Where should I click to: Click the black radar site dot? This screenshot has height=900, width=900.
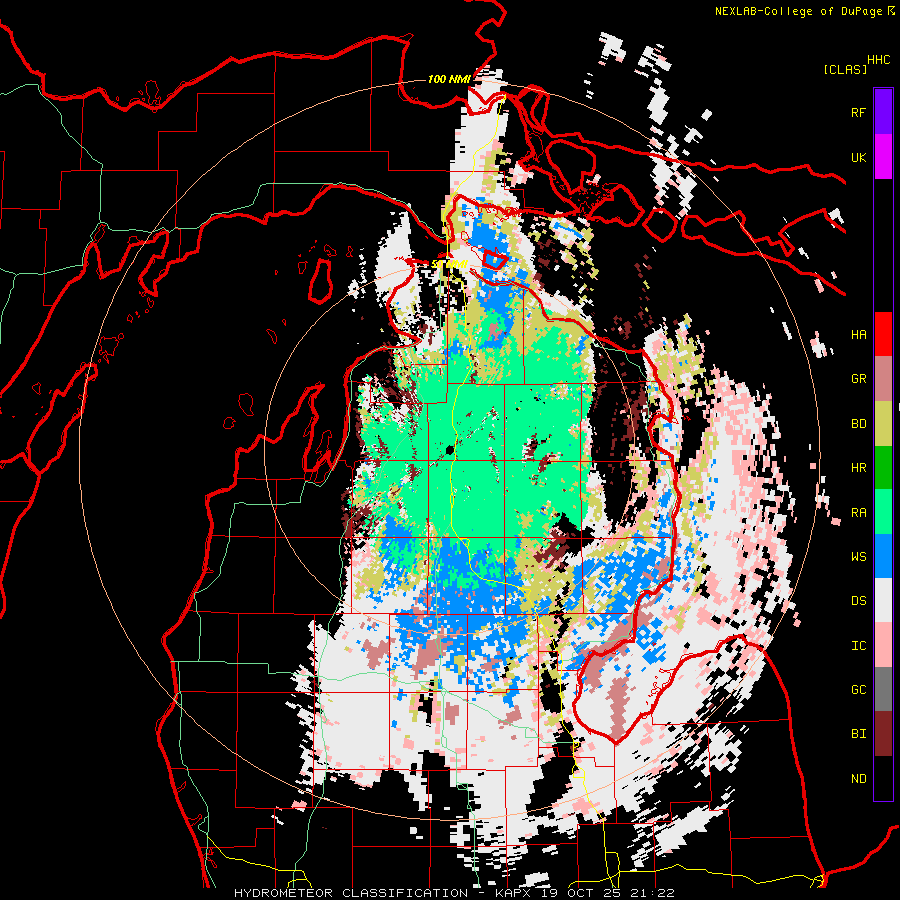pyautogui.click(x=449, y=451)
